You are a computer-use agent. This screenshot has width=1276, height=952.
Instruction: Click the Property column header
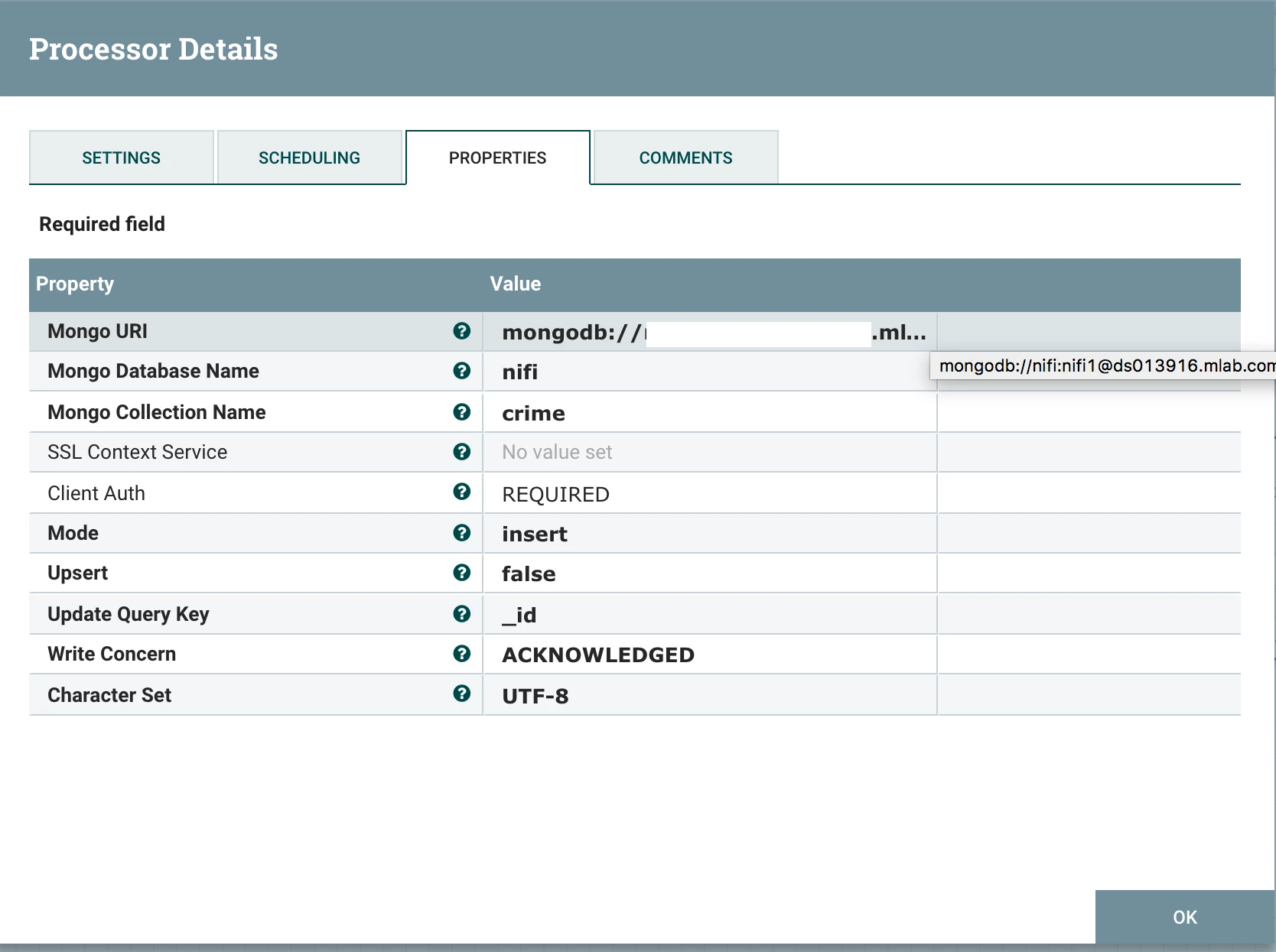tap(75, 284)
